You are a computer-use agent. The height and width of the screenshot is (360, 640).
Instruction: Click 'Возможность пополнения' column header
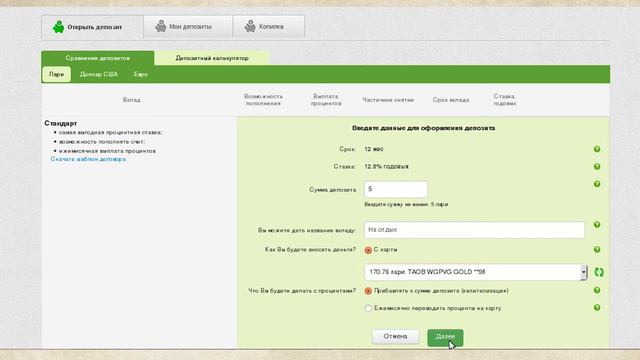(x=263, y=100)
